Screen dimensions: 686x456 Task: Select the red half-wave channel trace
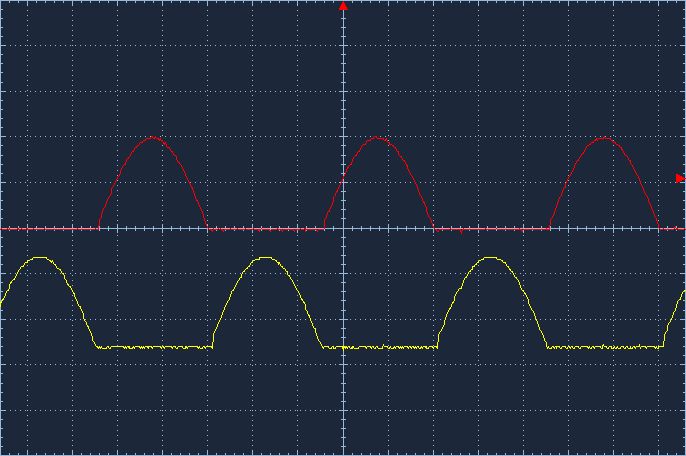(x=343, y=184)
